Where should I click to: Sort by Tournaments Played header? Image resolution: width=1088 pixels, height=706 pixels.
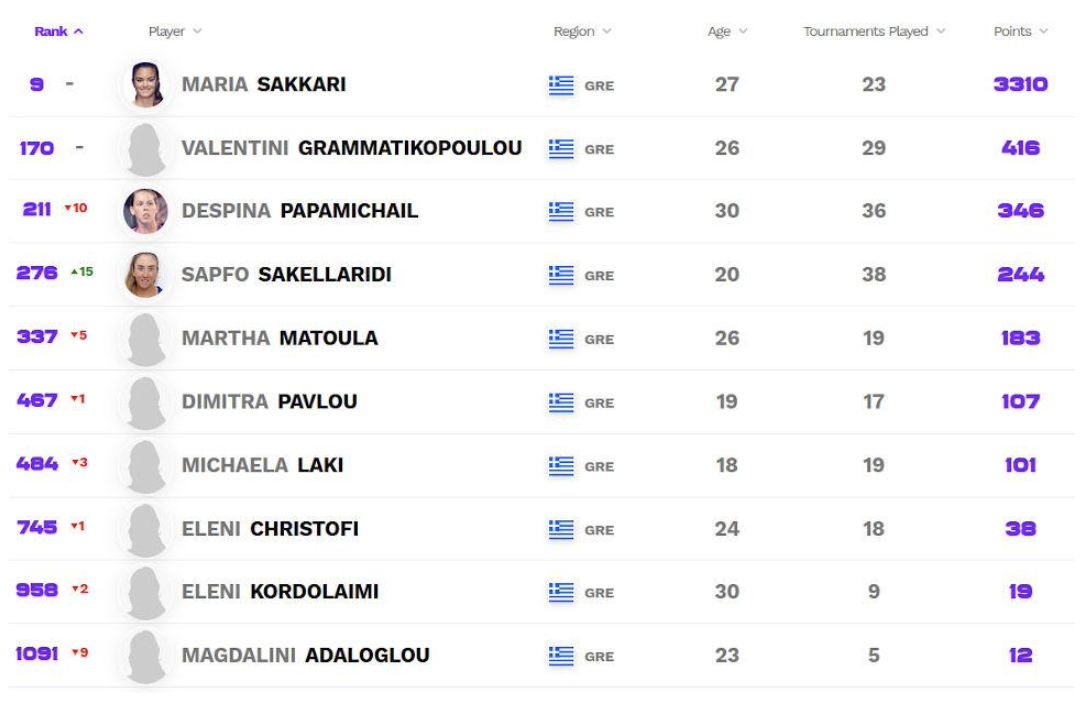click(x=874, y=31)
